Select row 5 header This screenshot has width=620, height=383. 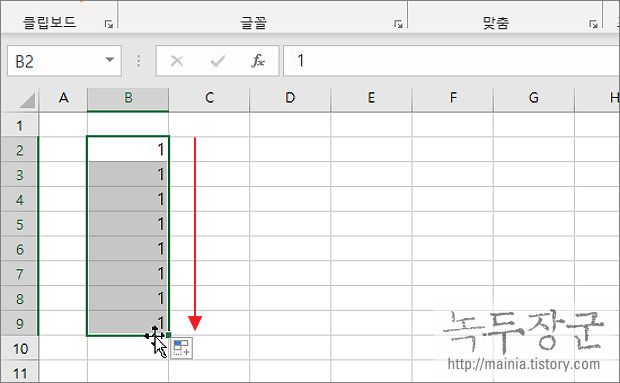click(x=19, y=224)
